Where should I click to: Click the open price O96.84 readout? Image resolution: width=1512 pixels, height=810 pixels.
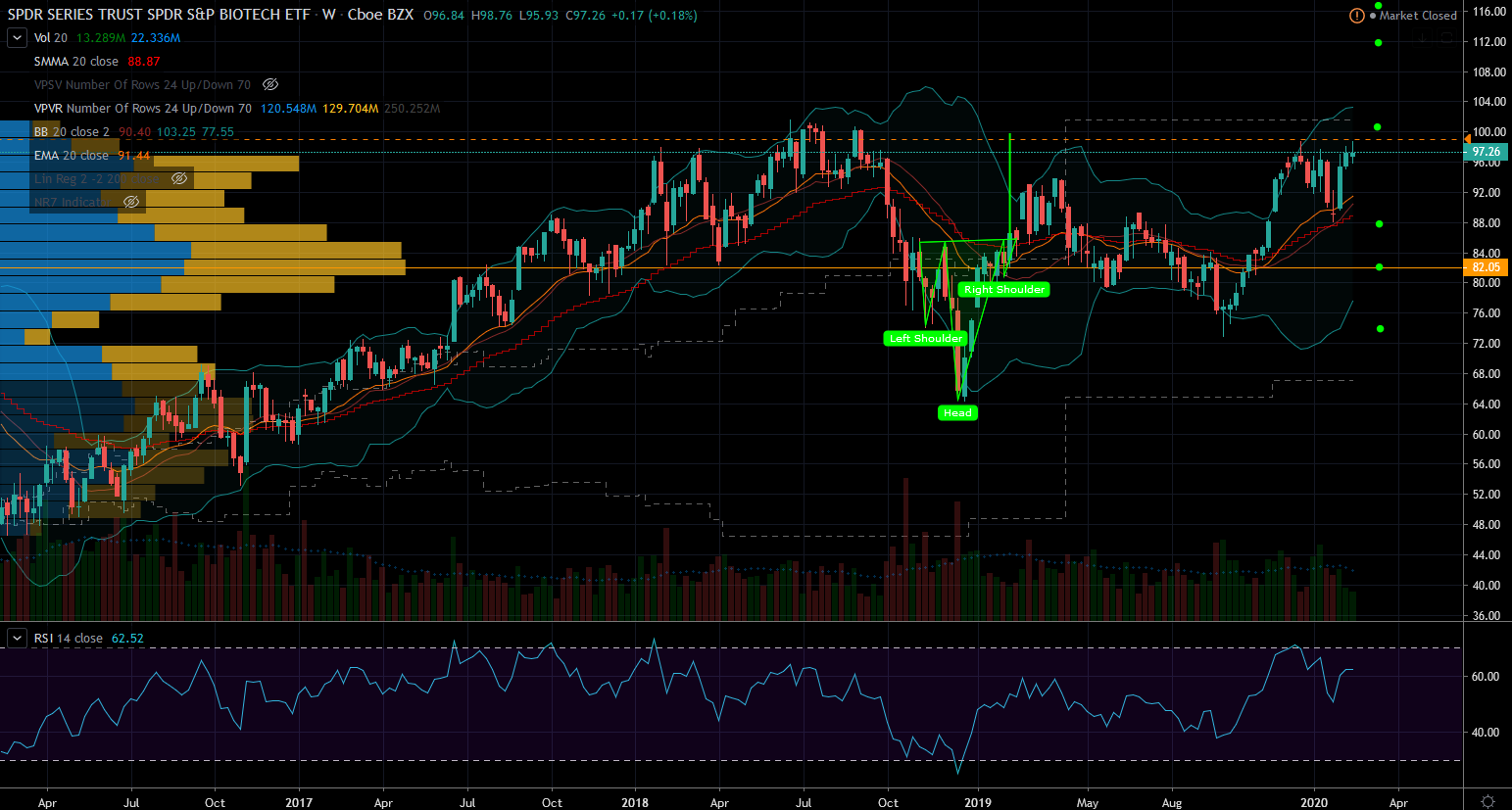444,16
